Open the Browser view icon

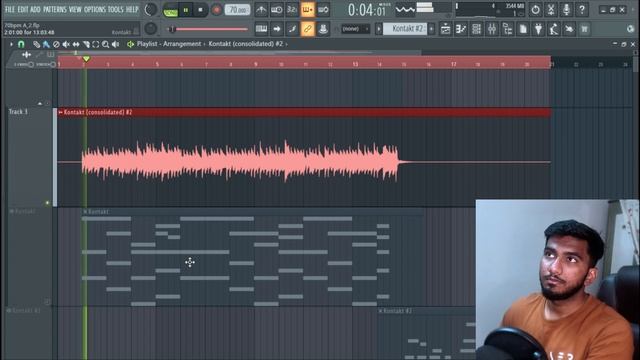507,29
